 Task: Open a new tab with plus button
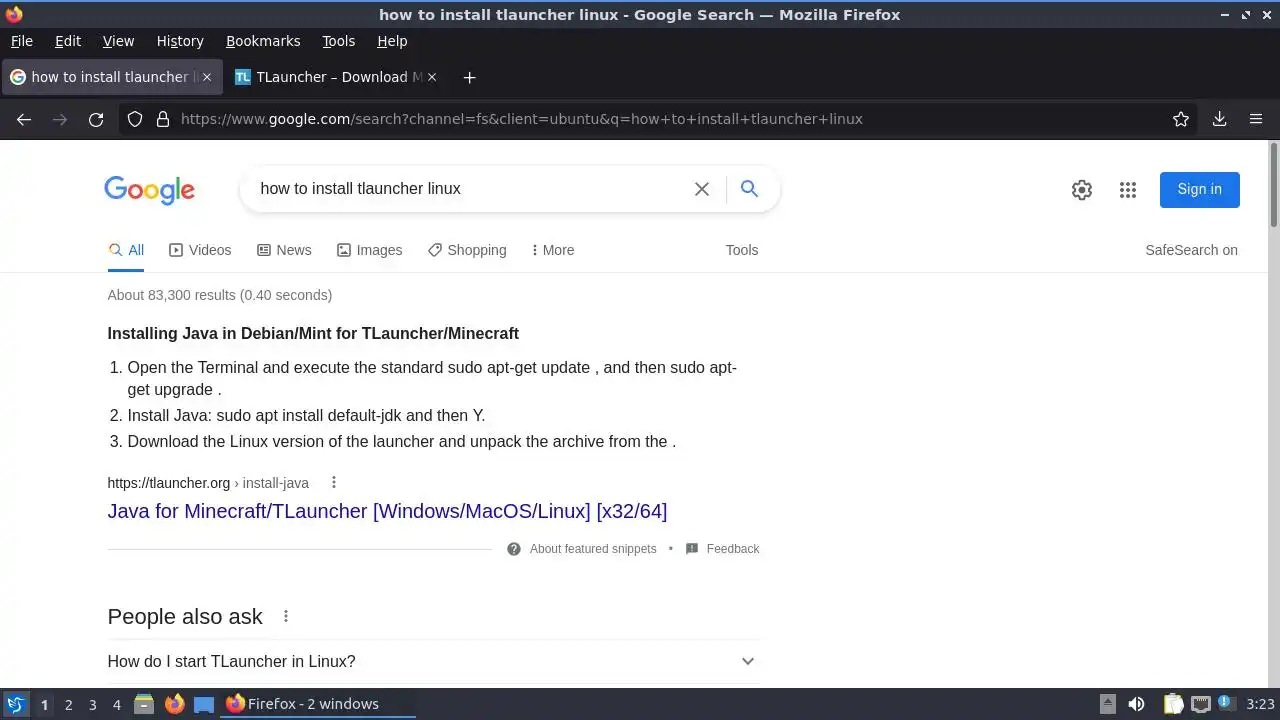coord(469,77)
